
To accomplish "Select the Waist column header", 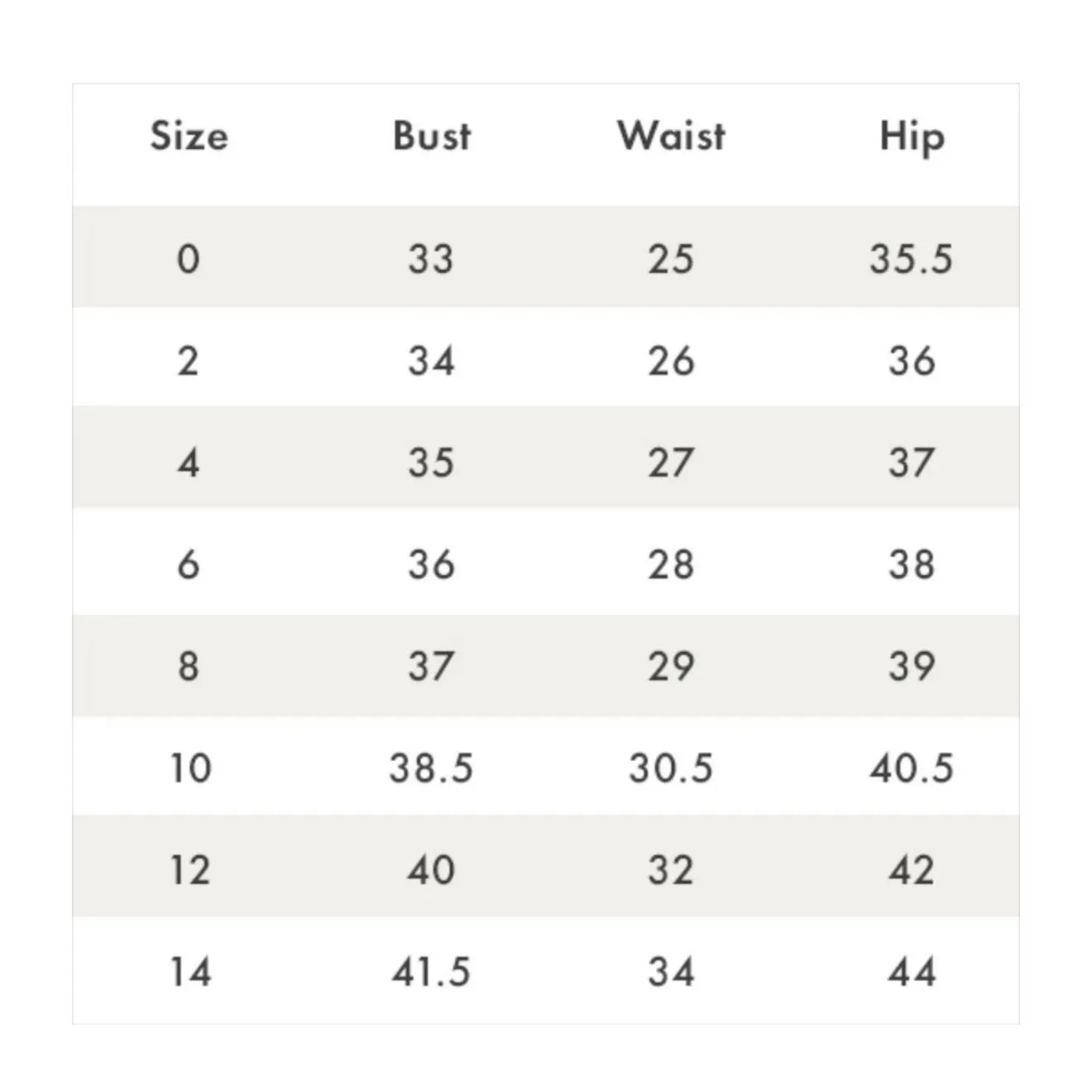I will click(671, 136).
